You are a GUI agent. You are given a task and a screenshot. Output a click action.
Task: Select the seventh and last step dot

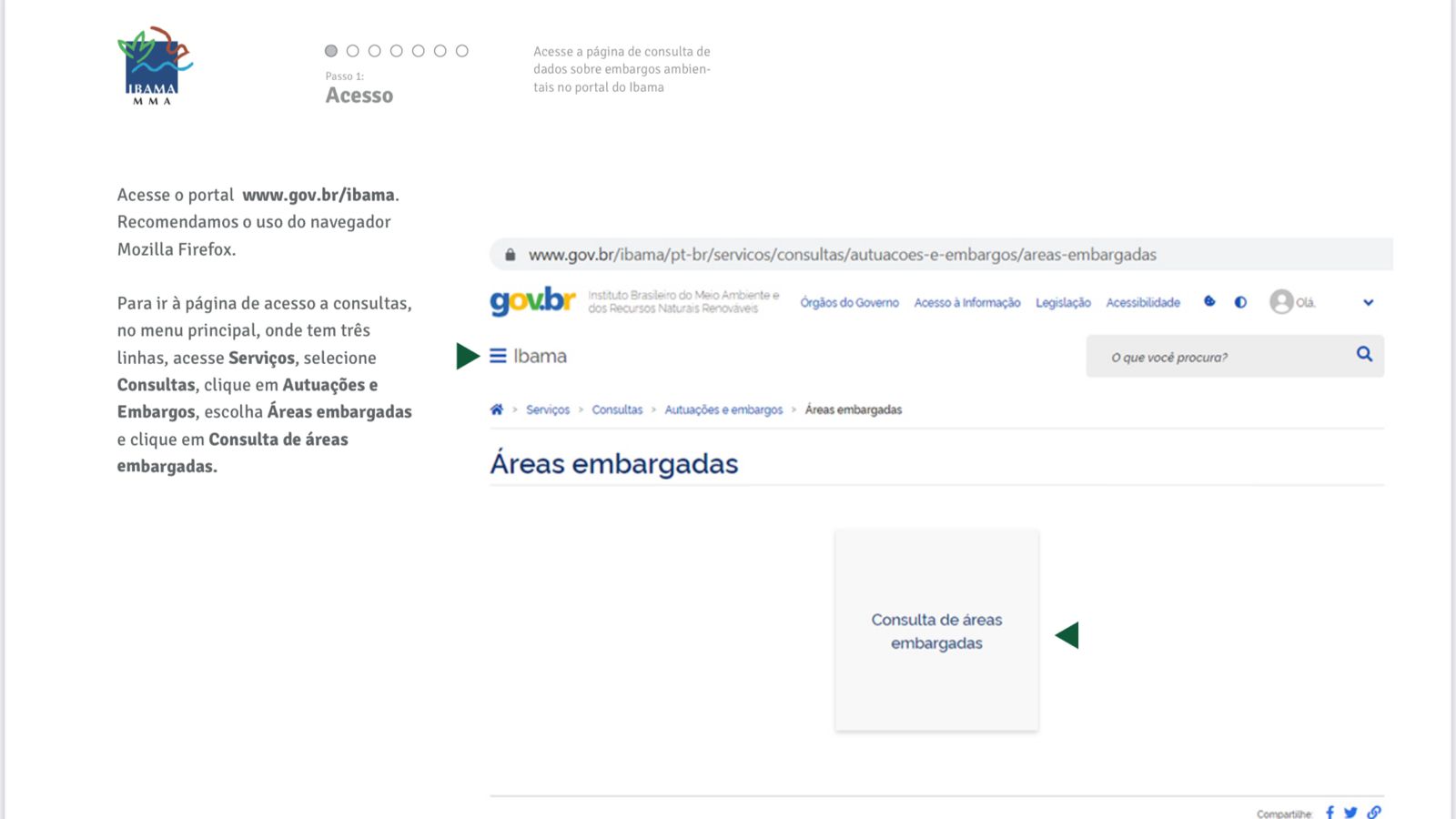click(x=462, y=51)
